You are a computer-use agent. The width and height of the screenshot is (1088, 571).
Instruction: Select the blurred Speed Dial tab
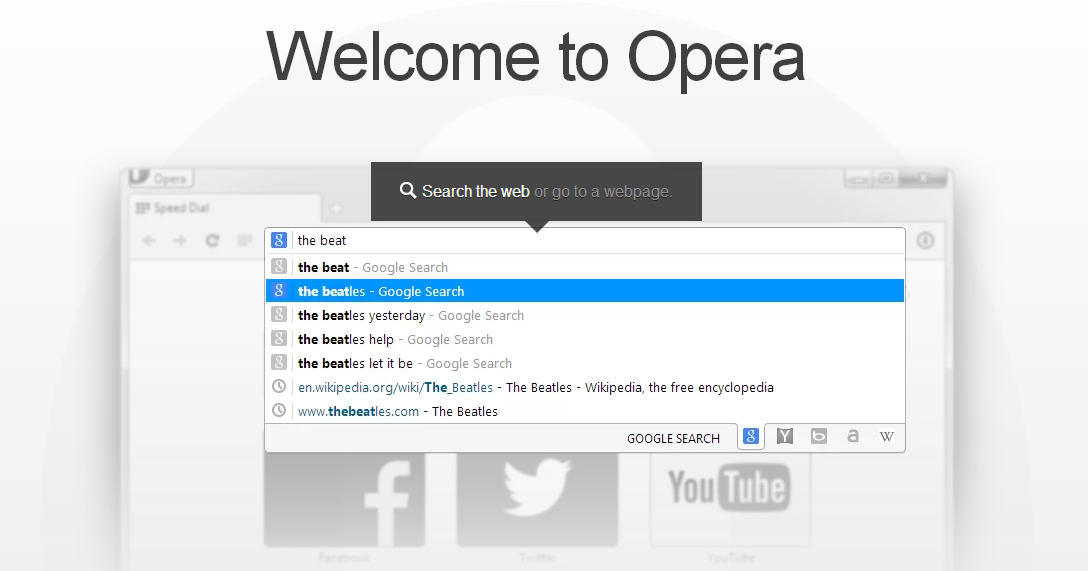coord(225,208)
